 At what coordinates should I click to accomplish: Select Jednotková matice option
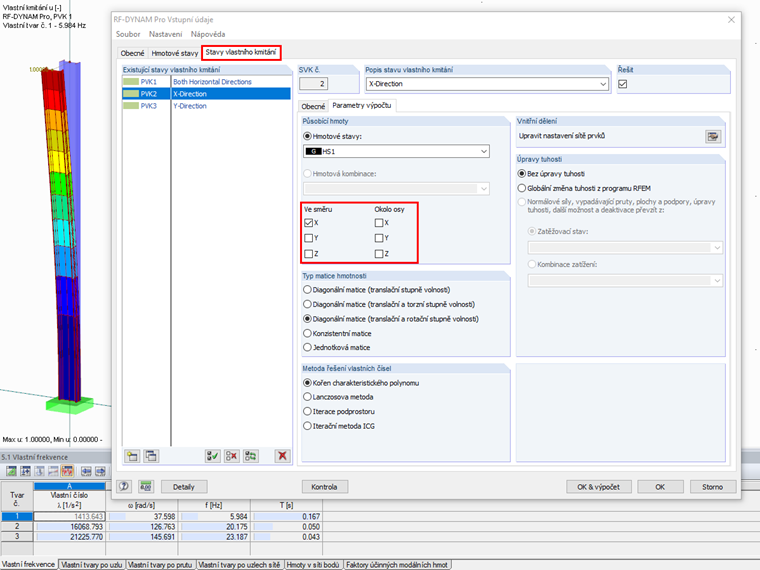point(307,348)
